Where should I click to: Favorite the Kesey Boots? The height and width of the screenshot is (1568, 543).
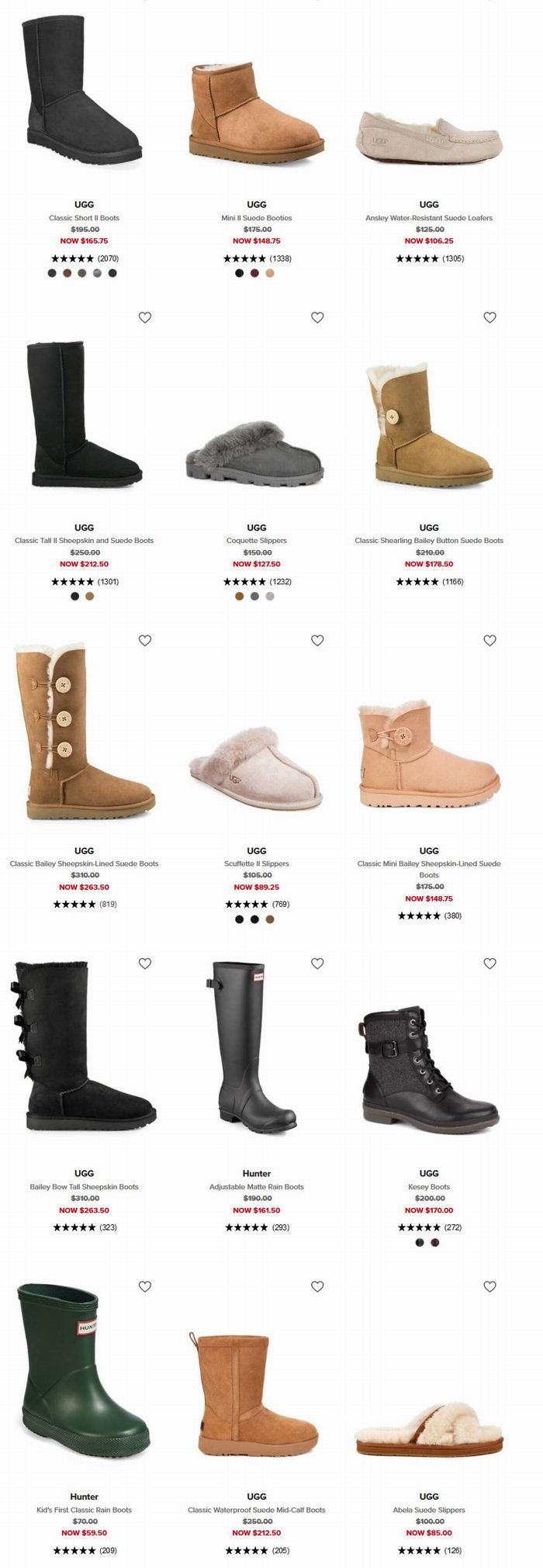pos(489,963)
